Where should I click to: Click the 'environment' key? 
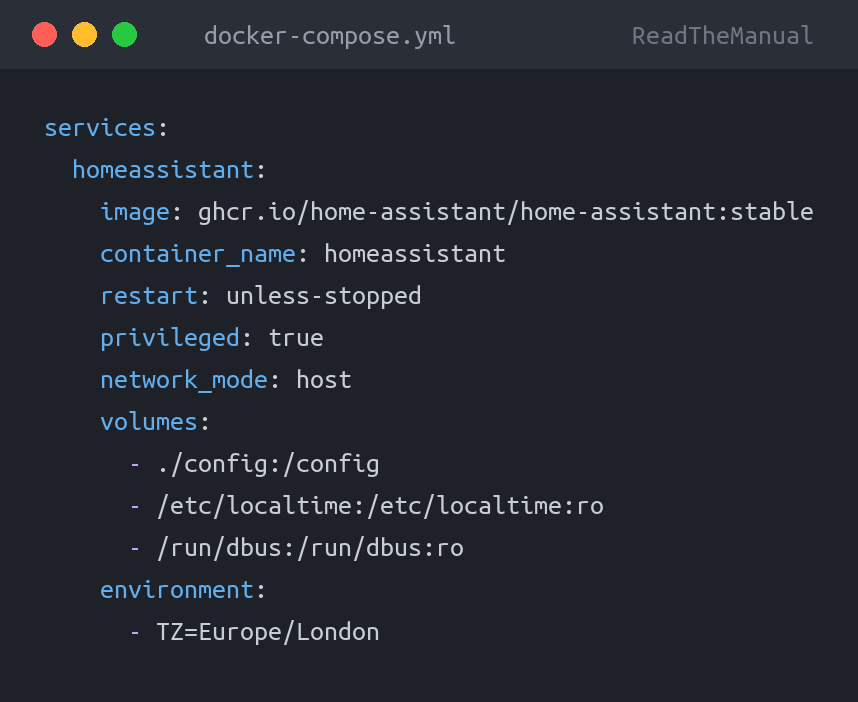[x=177, y=590]
